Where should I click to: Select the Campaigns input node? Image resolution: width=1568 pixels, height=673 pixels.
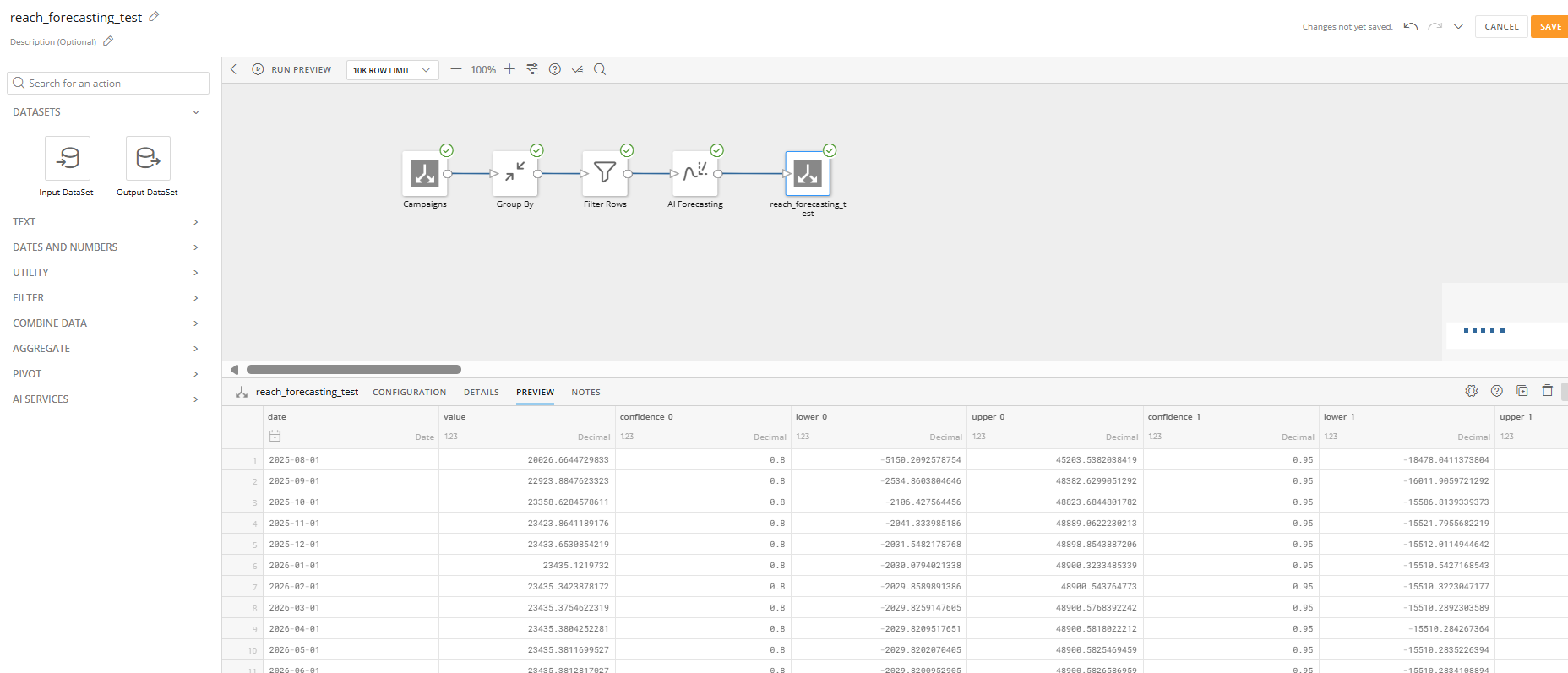[425, 173]
